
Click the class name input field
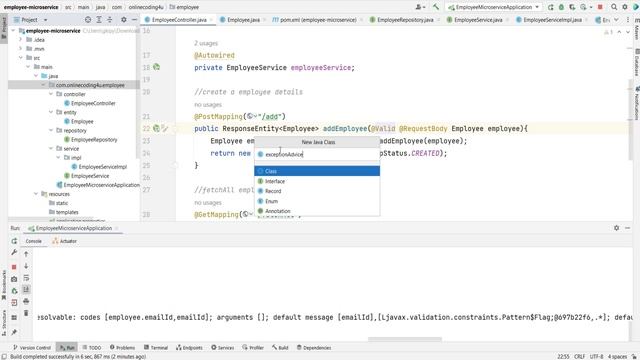pyautogui.click(x=317, y=154)
